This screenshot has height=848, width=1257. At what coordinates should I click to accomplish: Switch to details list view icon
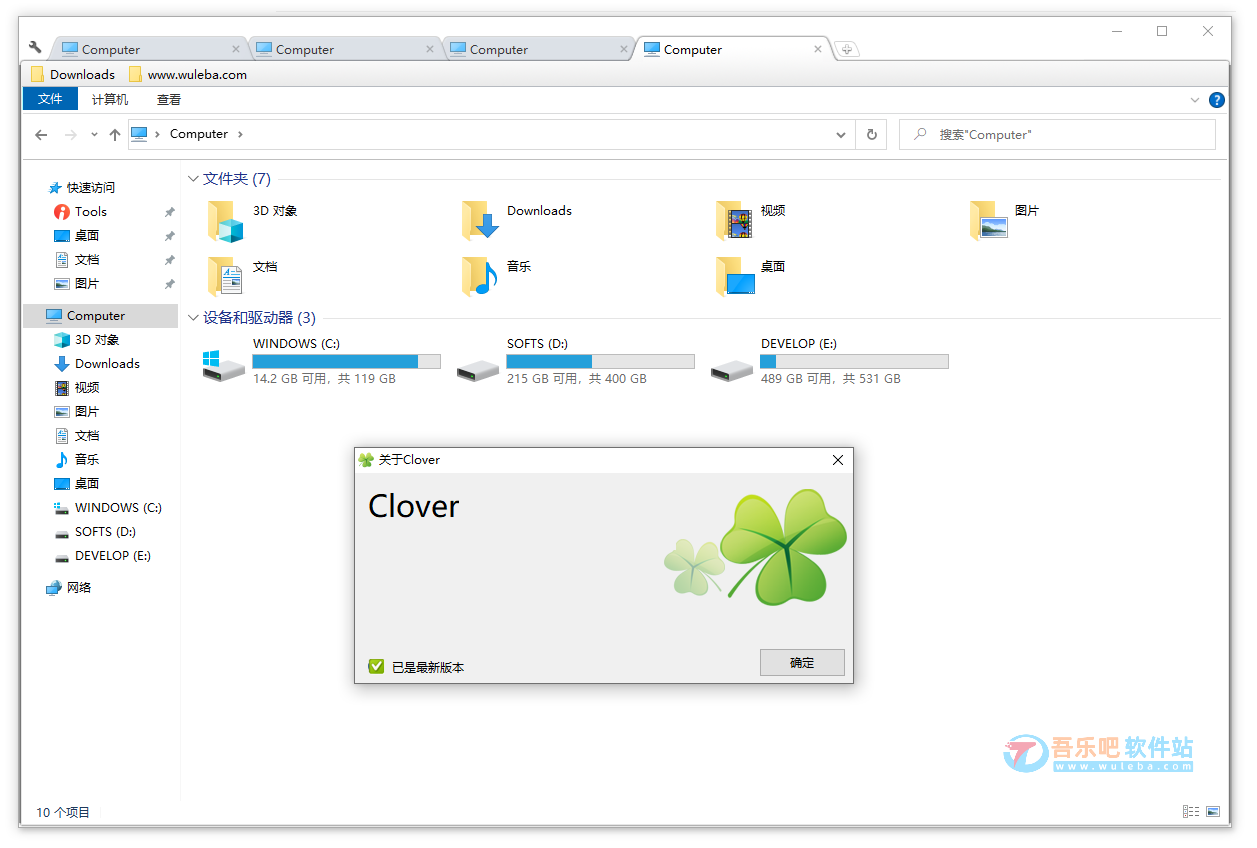pos(1190,812)
